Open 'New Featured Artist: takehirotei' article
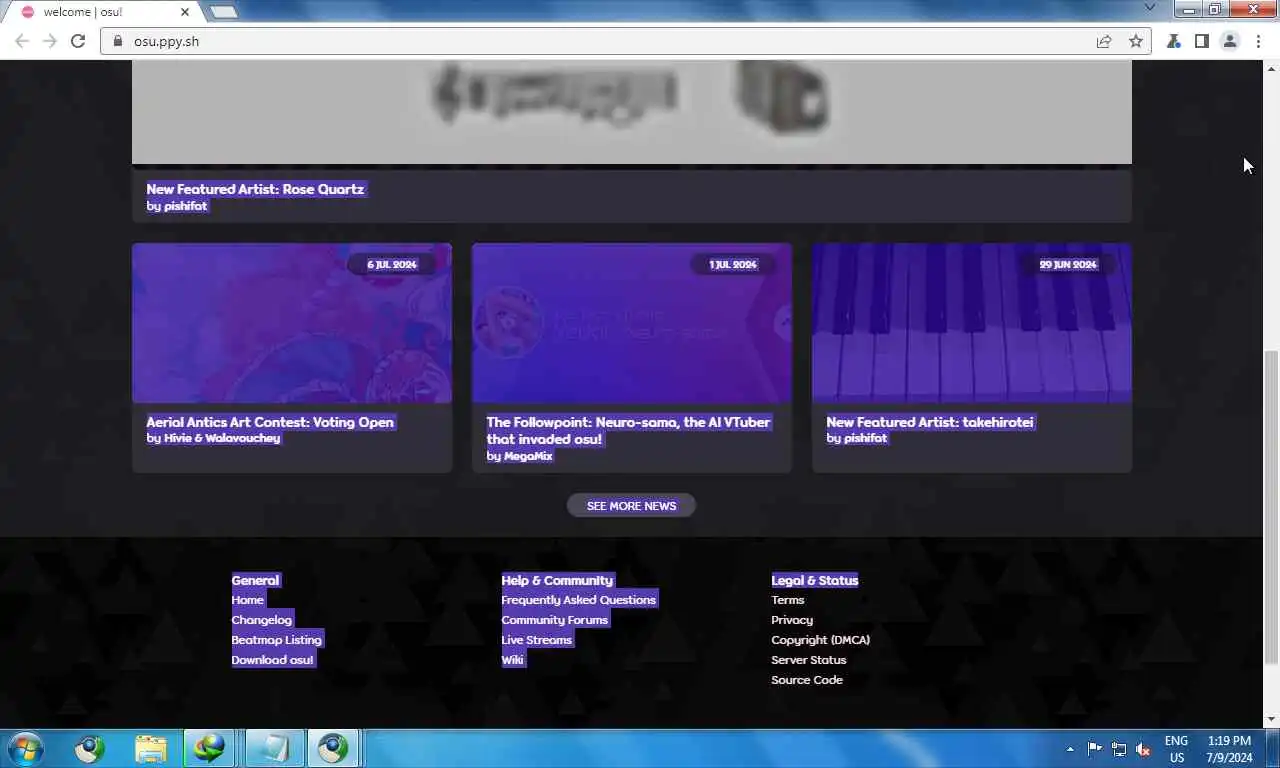 [x=930, y=422]
